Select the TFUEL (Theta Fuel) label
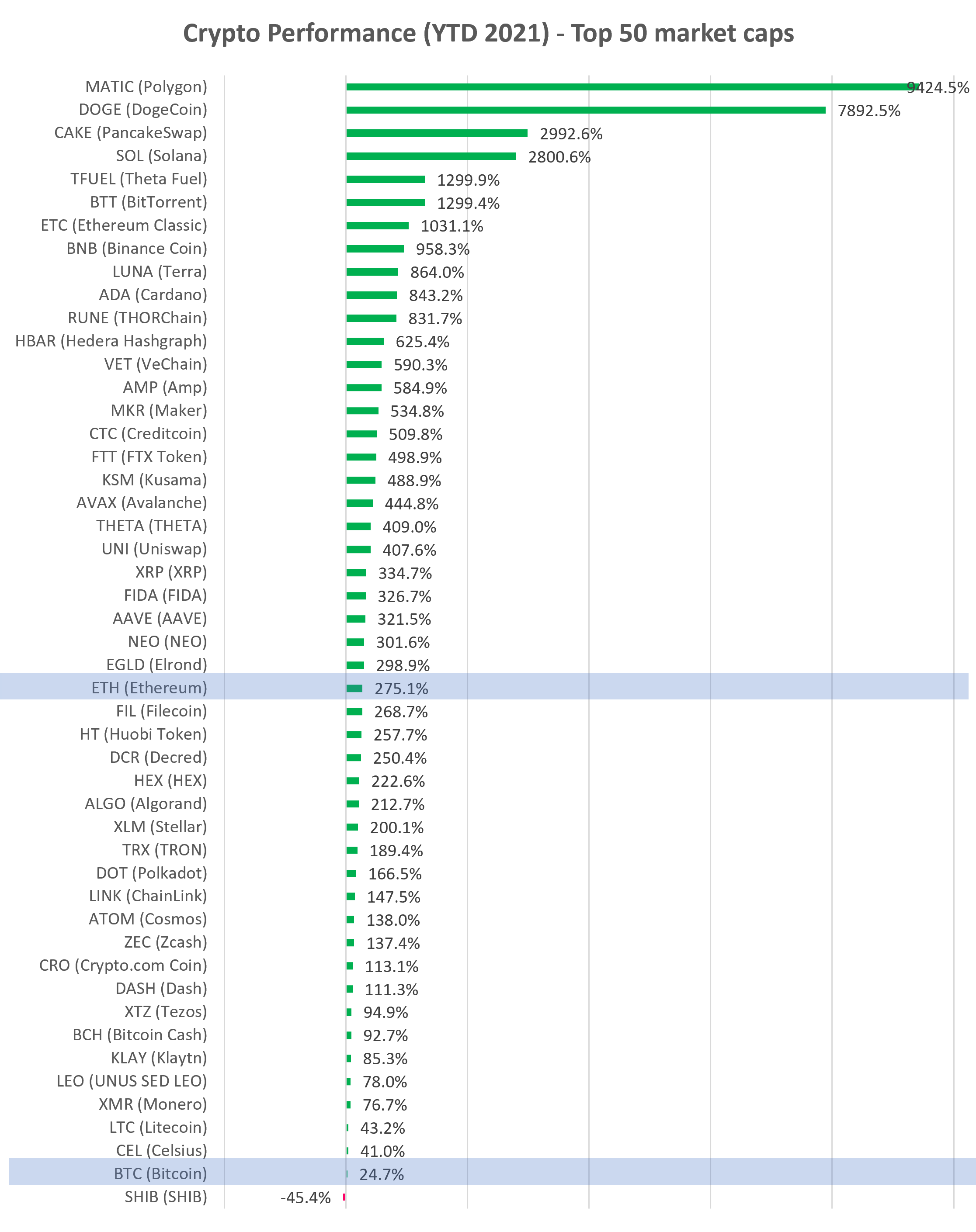The width and height of the screenshot is (976, 1232). pos(139,180)
